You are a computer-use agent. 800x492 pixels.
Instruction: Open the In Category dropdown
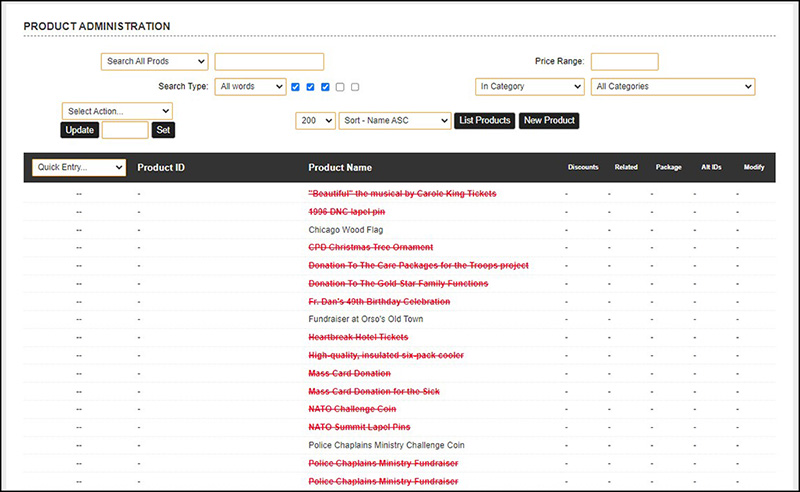529,87
